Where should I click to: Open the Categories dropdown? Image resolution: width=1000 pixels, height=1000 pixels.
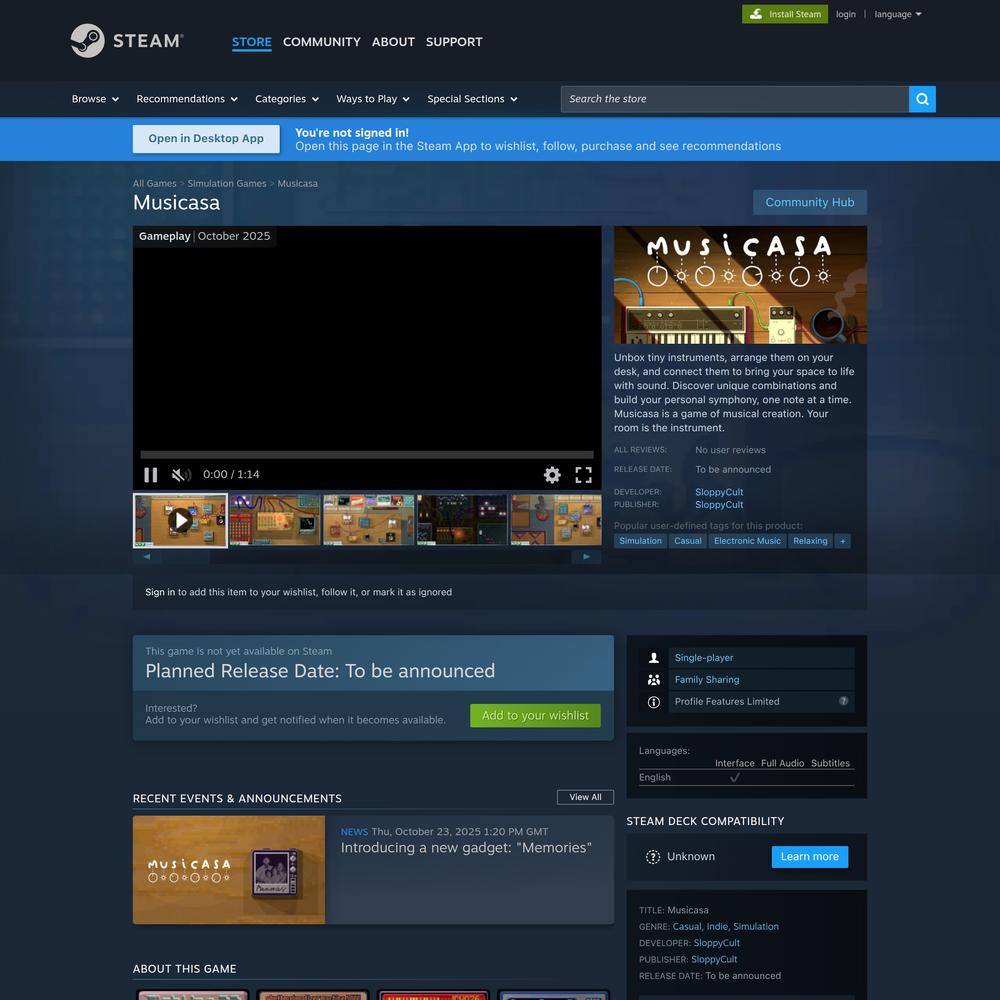coord(286,99)
